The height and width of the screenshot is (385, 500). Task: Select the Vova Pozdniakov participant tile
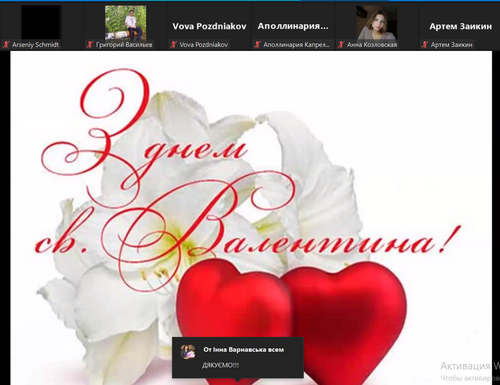point(209,26)
